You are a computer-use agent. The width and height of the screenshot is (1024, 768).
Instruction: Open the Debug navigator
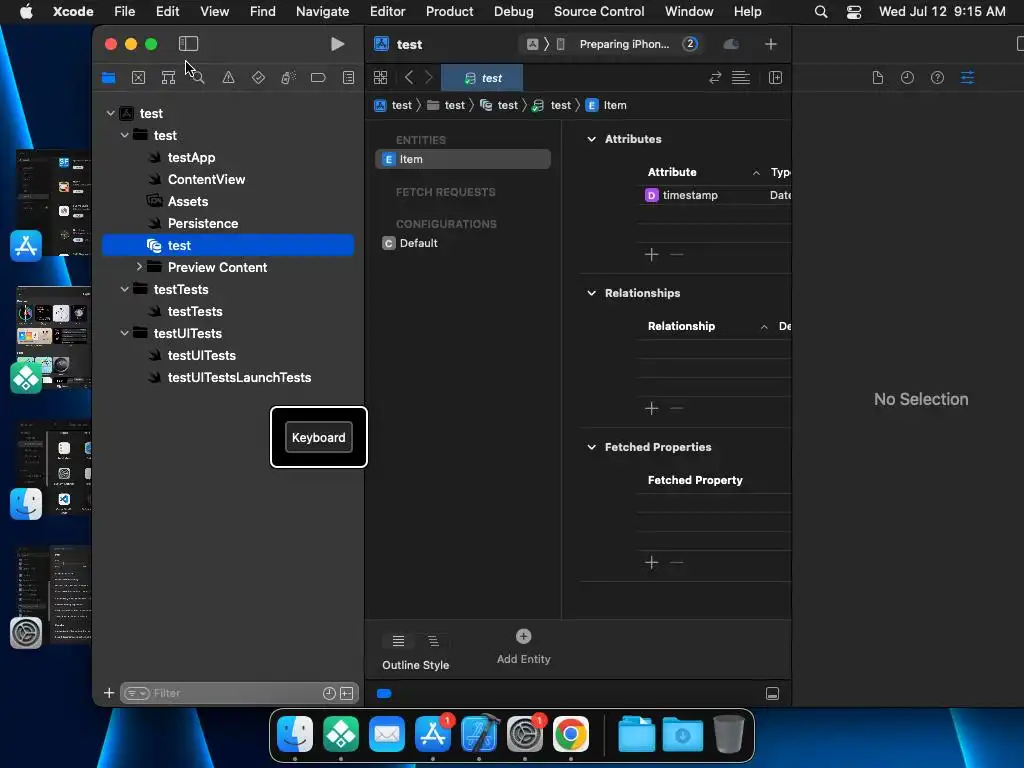click(288, 78)
